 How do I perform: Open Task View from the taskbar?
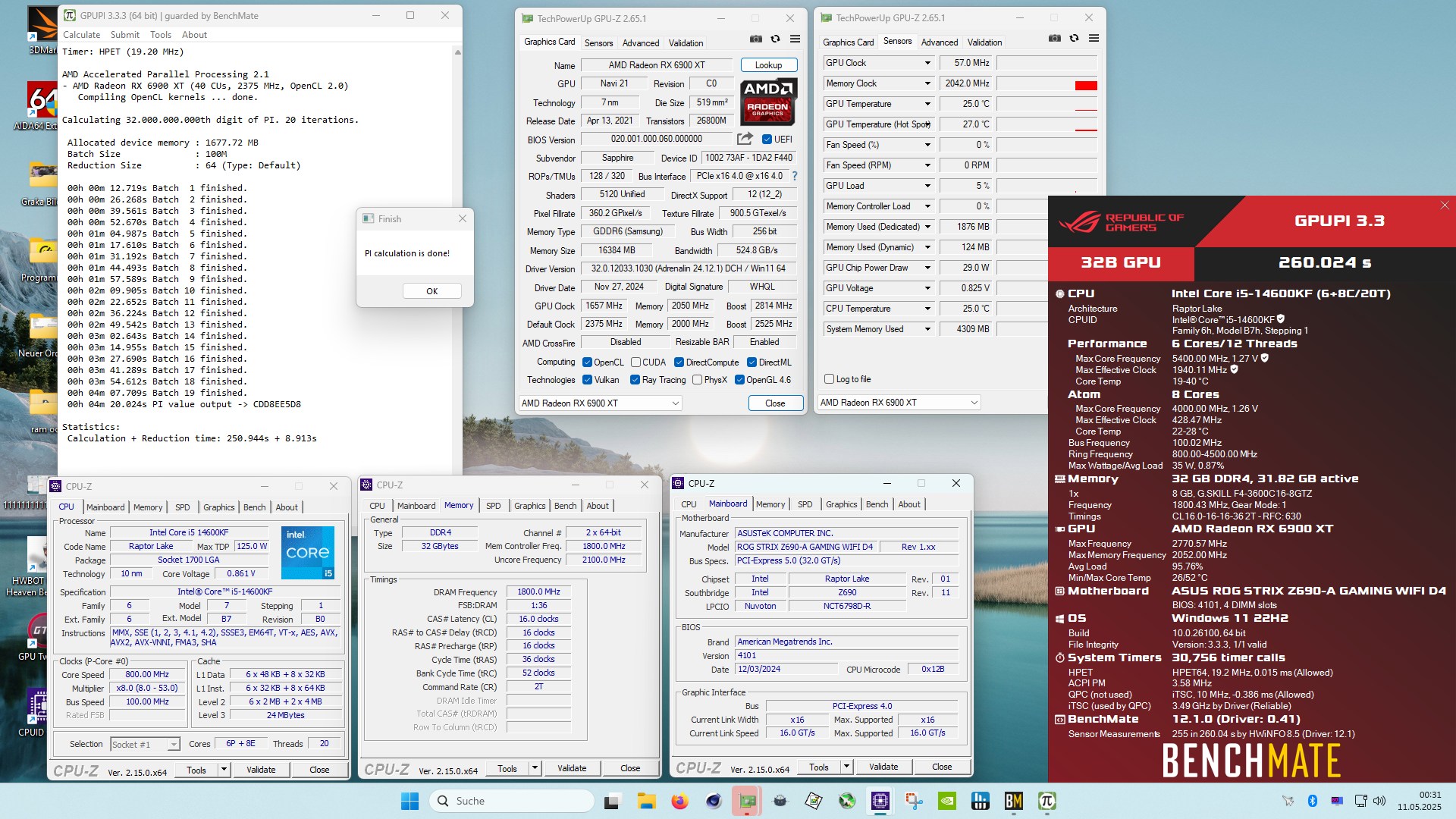coord(612,801)
